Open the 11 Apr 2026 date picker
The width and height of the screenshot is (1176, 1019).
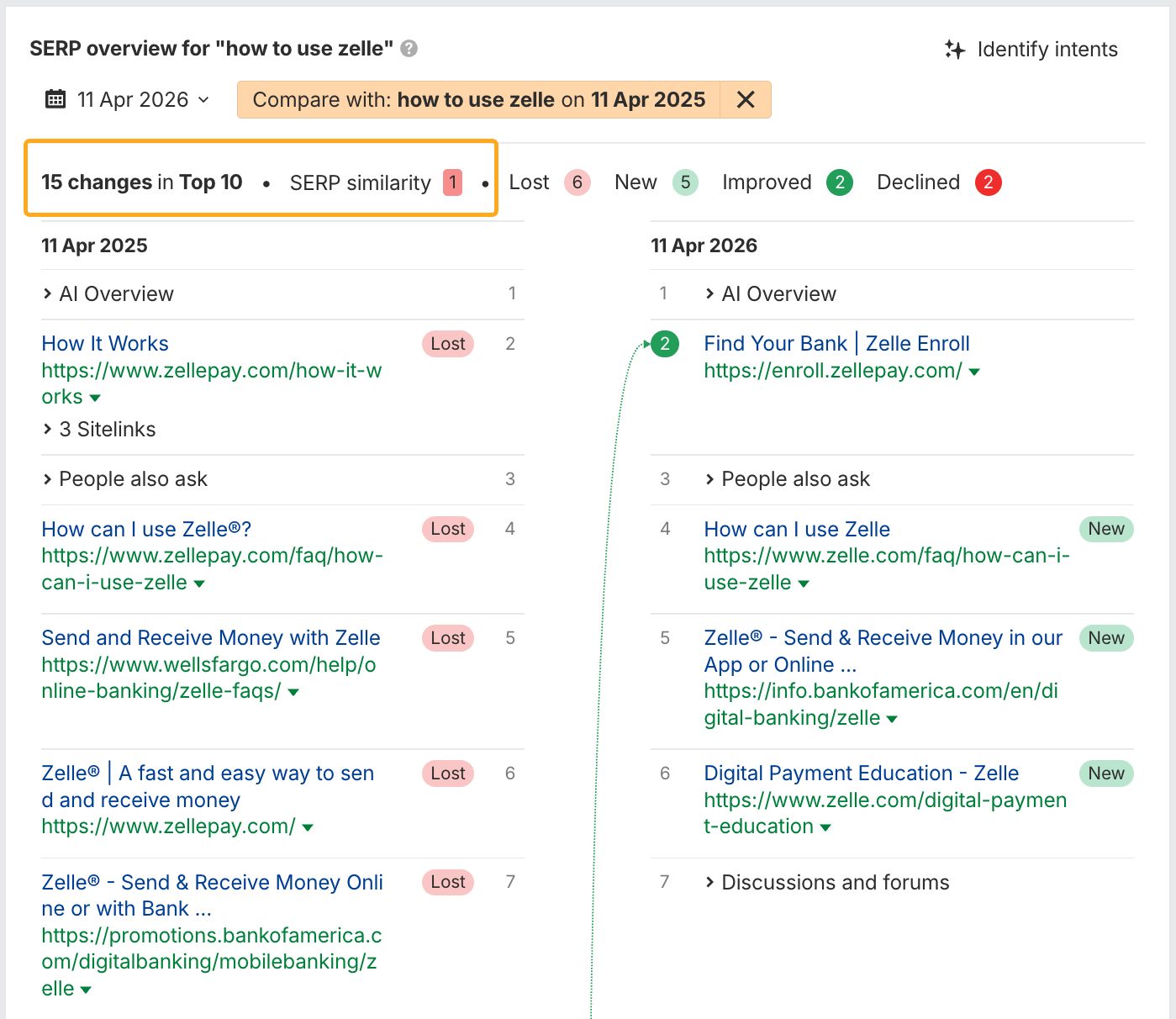click(127, 99)
